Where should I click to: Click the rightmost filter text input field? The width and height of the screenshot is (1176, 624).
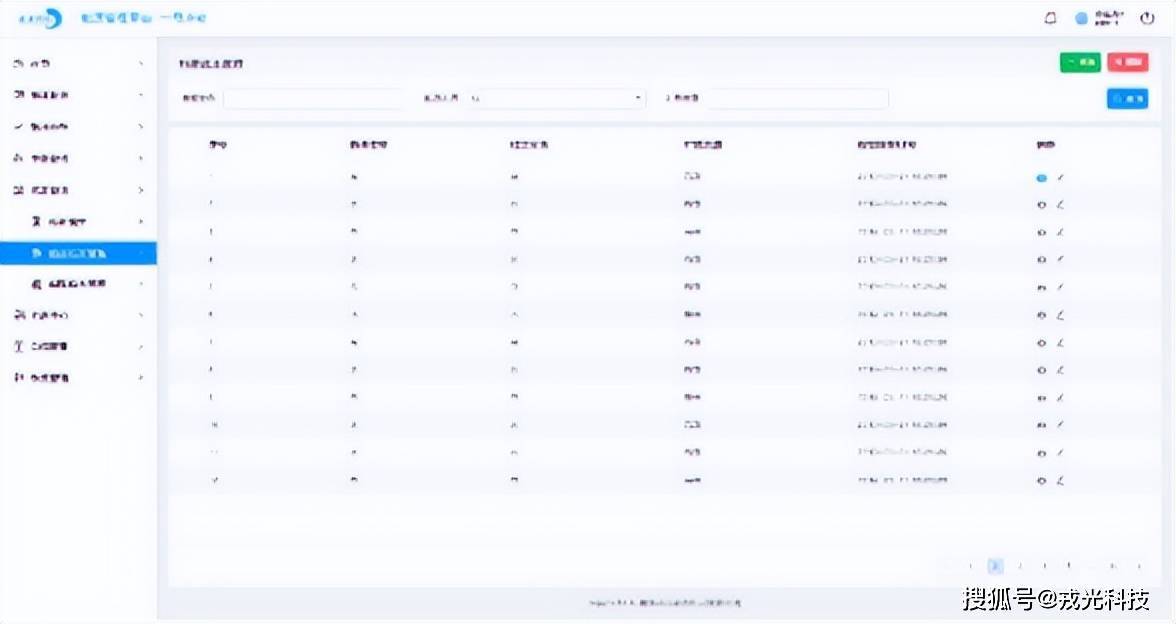(797, 98)
